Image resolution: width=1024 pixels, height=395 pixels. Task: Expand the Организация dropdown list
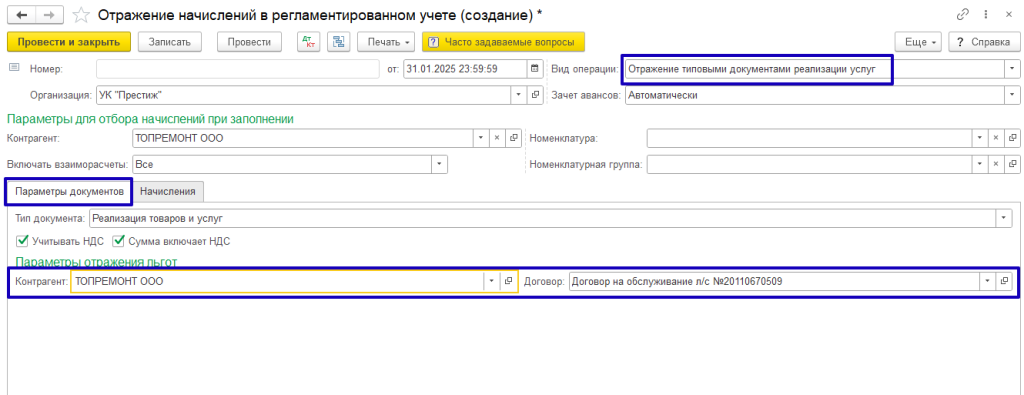point(519,95)
